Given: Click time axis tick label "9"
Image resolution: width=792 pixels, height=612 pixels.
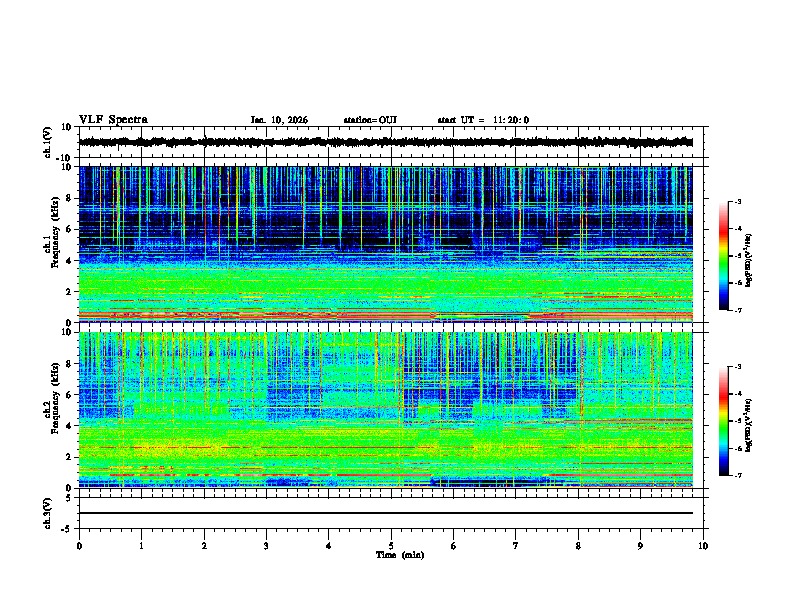Looking at the screenshot, I should [x=640, y=546].
